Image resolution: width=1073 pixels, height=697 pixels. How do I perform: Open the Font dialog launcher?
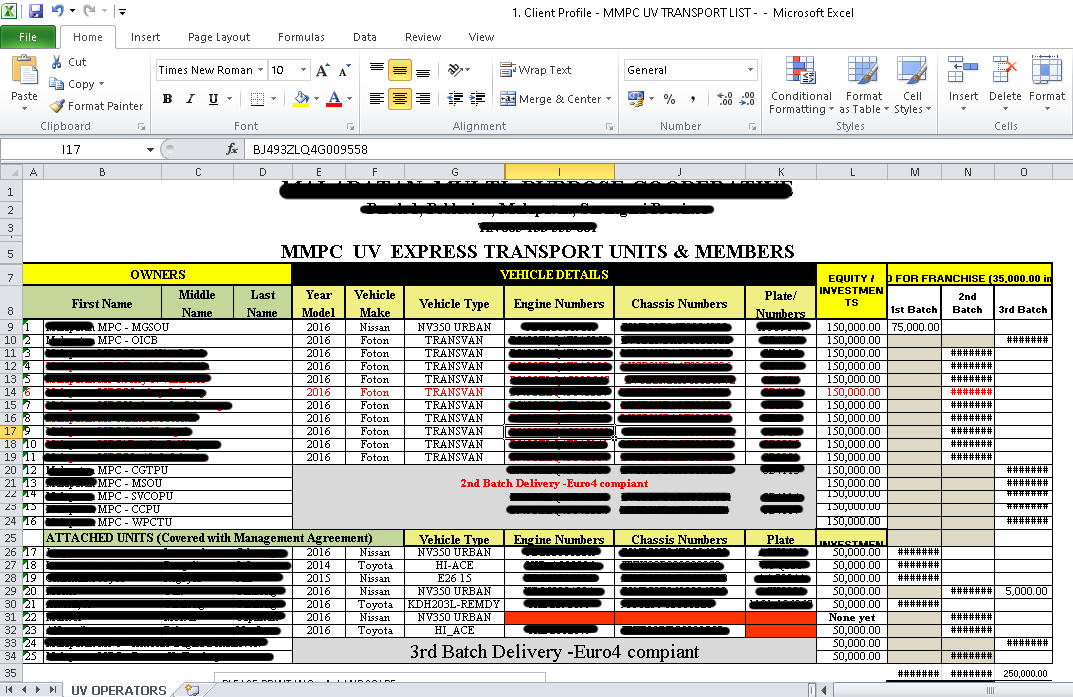point(350,127)
